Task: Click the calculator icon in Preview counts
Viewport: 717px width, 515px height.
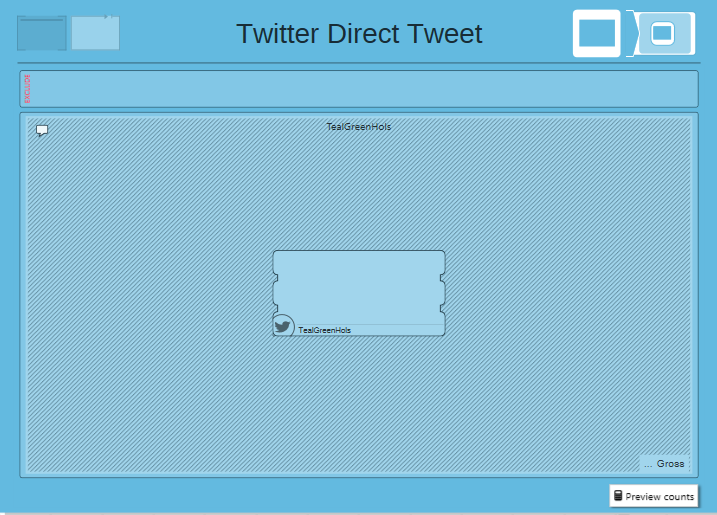Action: [x=618, y=496]
